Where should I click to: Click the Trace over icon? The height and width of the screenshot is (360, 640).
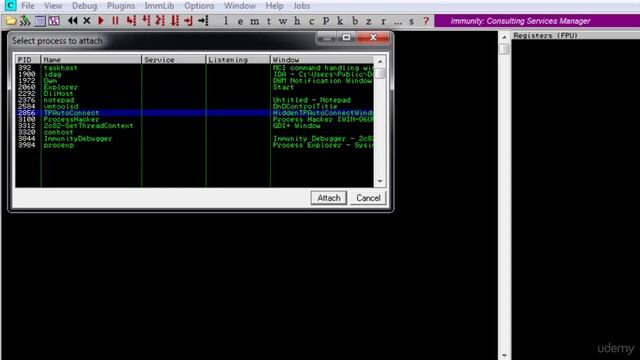click(x=175, y=21)
